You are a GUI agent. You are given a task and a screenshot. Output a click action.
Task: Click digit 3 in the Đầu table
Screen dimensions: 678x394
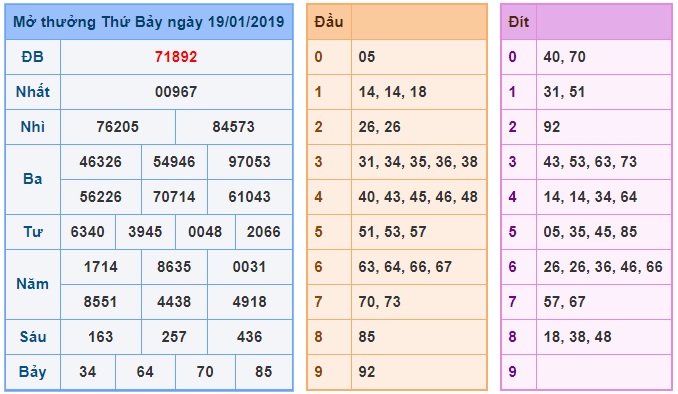(319, 162)
